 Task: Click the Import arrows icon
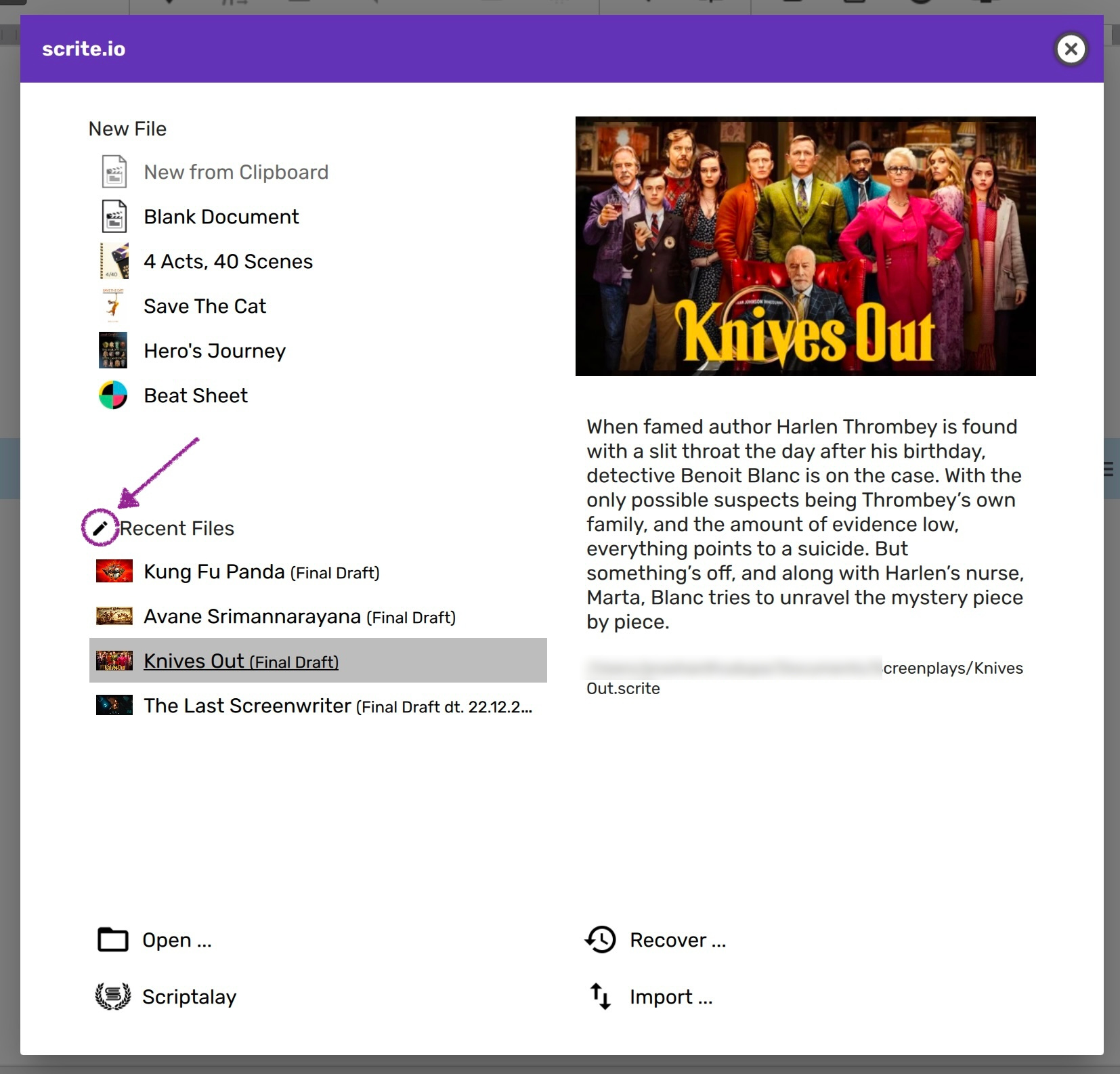point(601,997)
